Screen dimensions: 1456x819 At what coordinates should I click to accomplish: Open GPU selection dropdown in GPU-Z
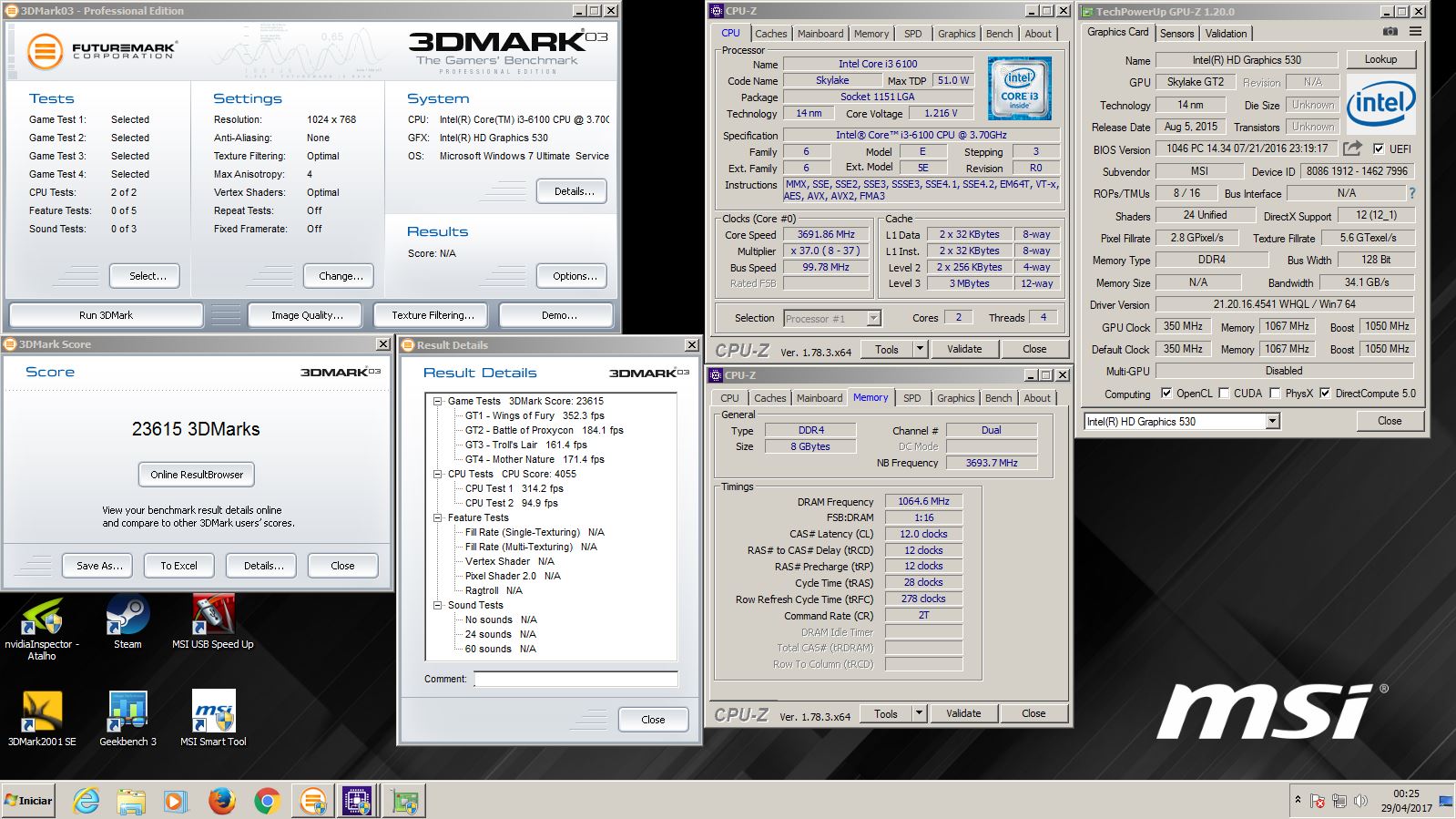click(1272, 421)
